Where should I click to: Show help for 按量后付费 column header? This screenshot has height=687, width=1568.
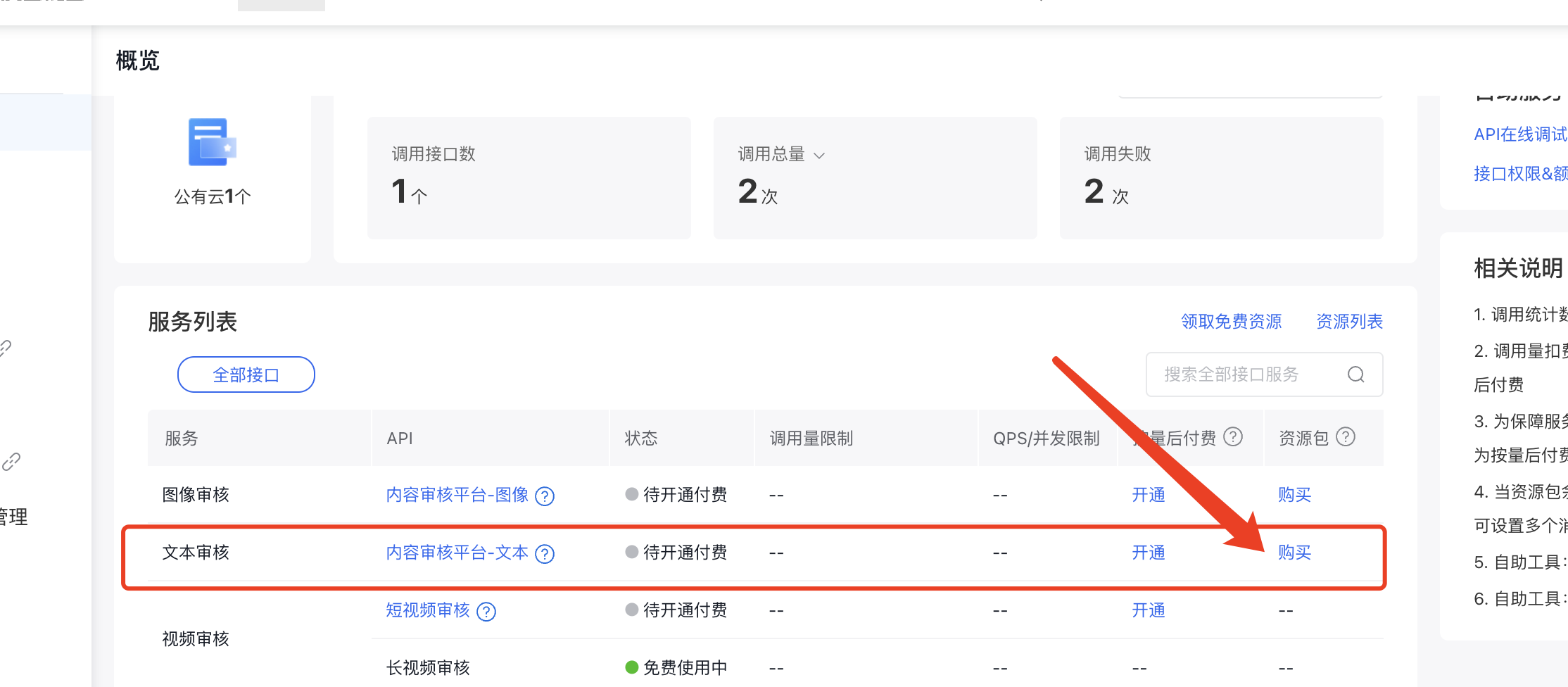(x=1233, y=437)
